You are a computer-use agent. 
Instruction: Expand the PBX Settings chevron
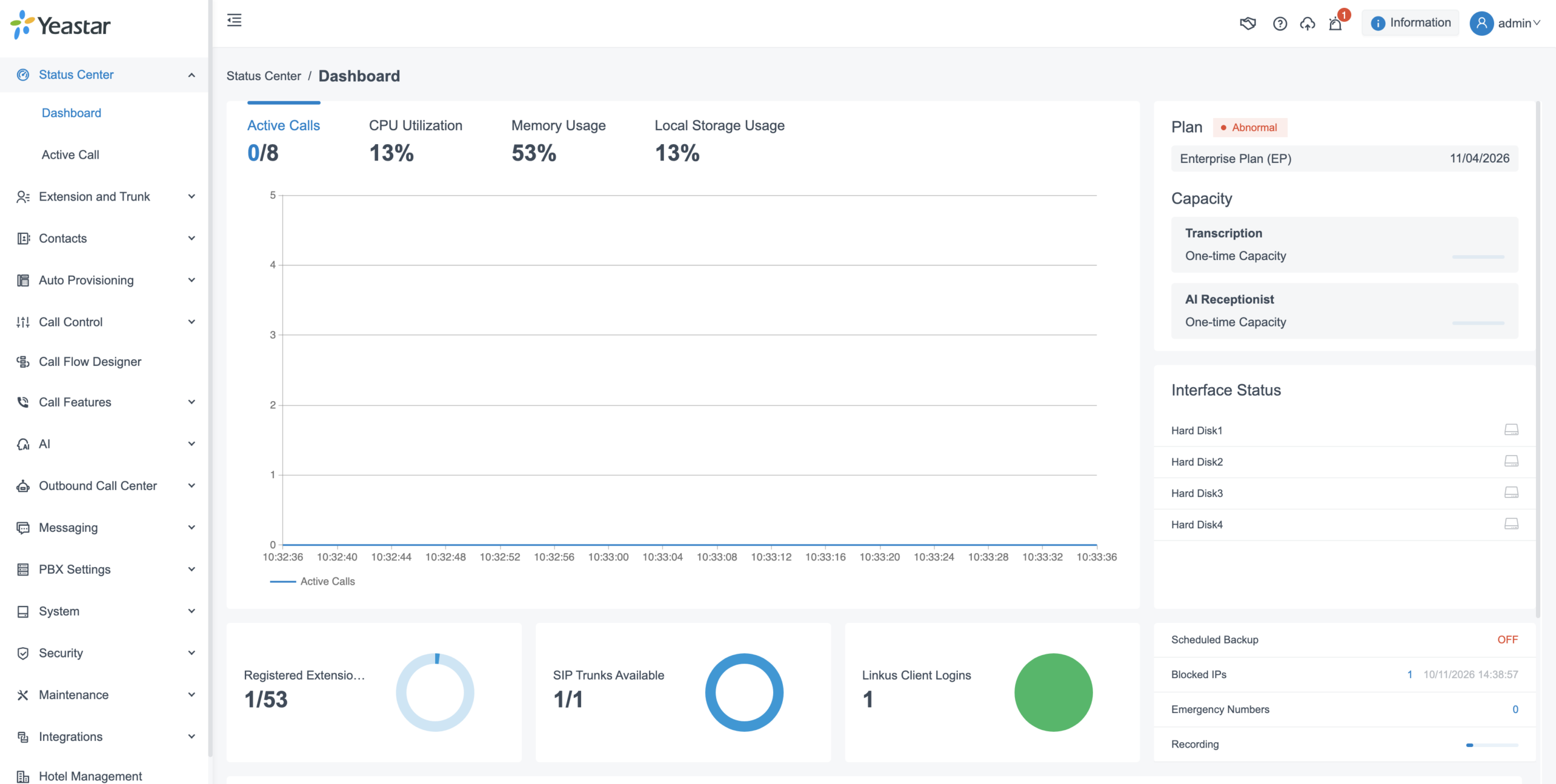tap(191, 569)
